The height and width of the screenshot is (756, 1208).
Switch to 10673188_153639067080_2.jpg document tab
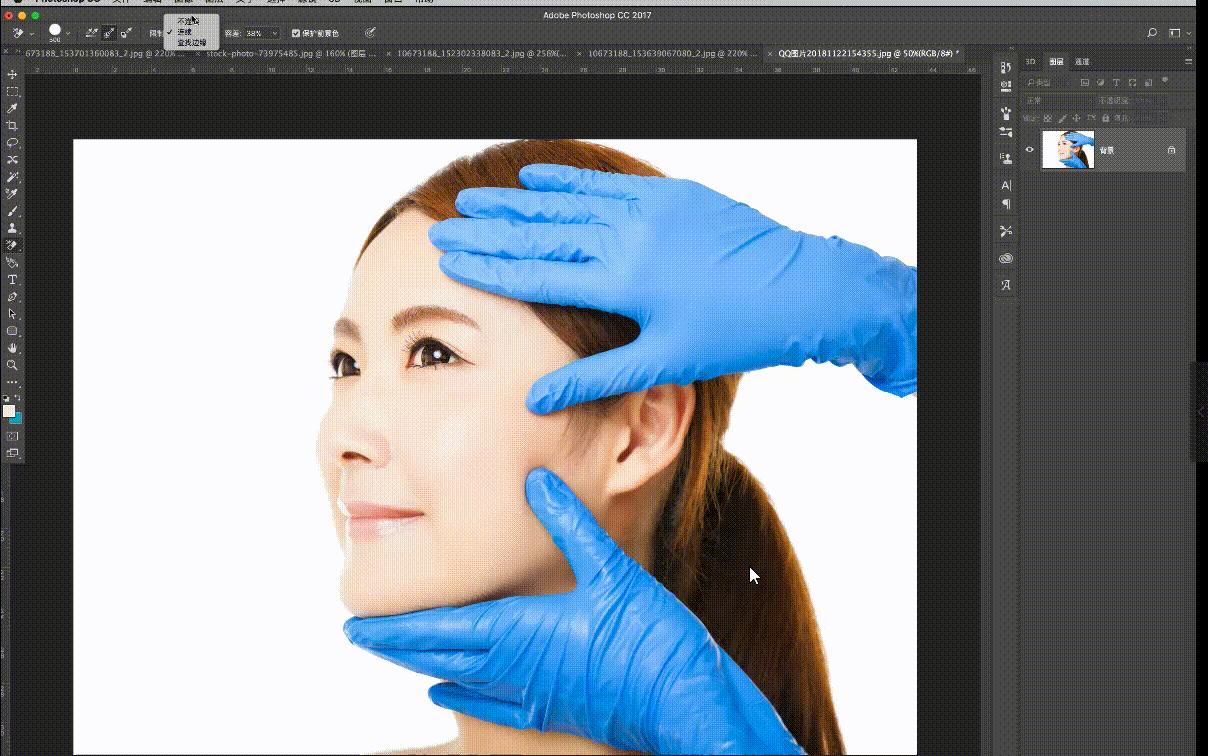click(670, 53)
